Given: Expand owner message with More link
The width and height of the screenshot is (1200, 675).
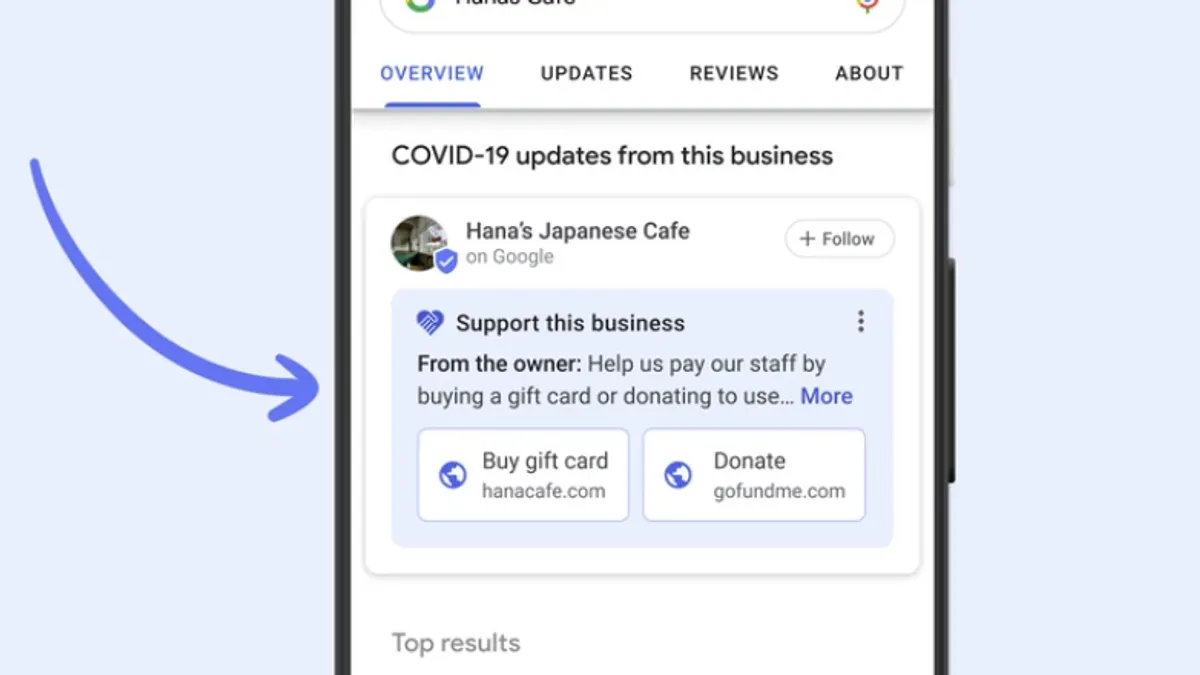Looking at the screenshot, I should tap(826, 396).
